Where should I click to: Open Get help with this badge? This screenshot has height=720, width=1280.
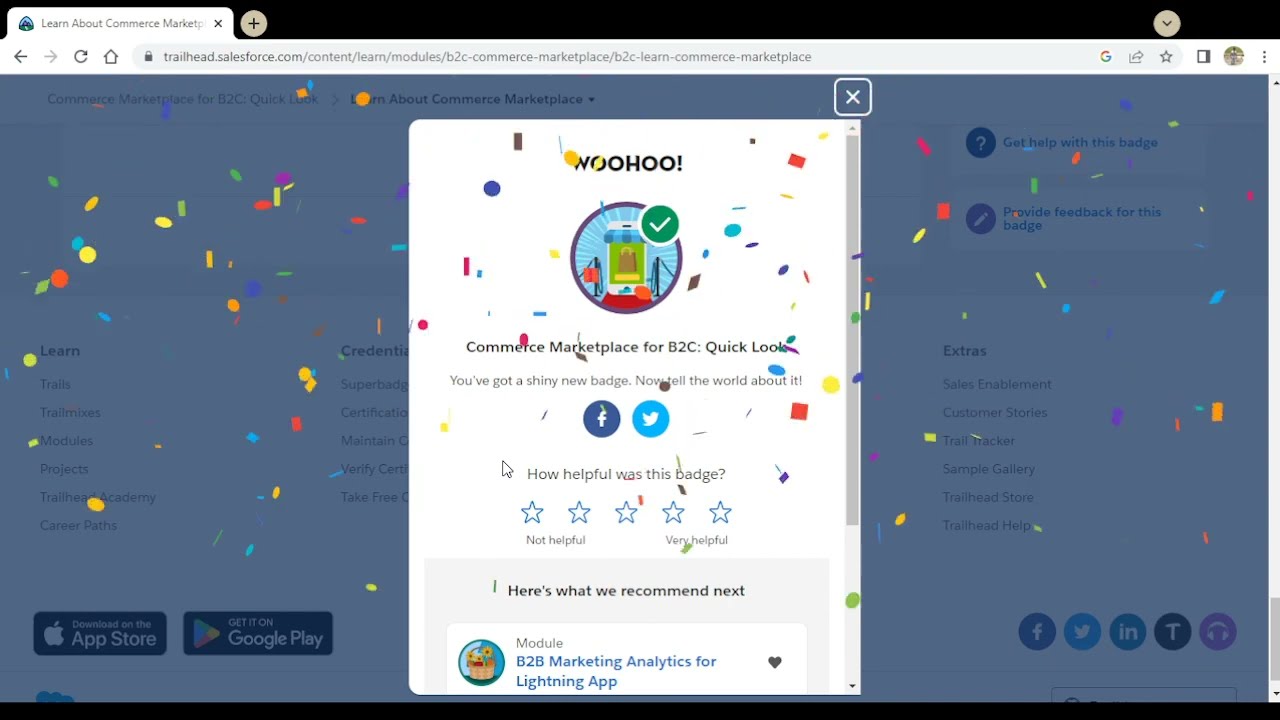[x=1080, y=143]
